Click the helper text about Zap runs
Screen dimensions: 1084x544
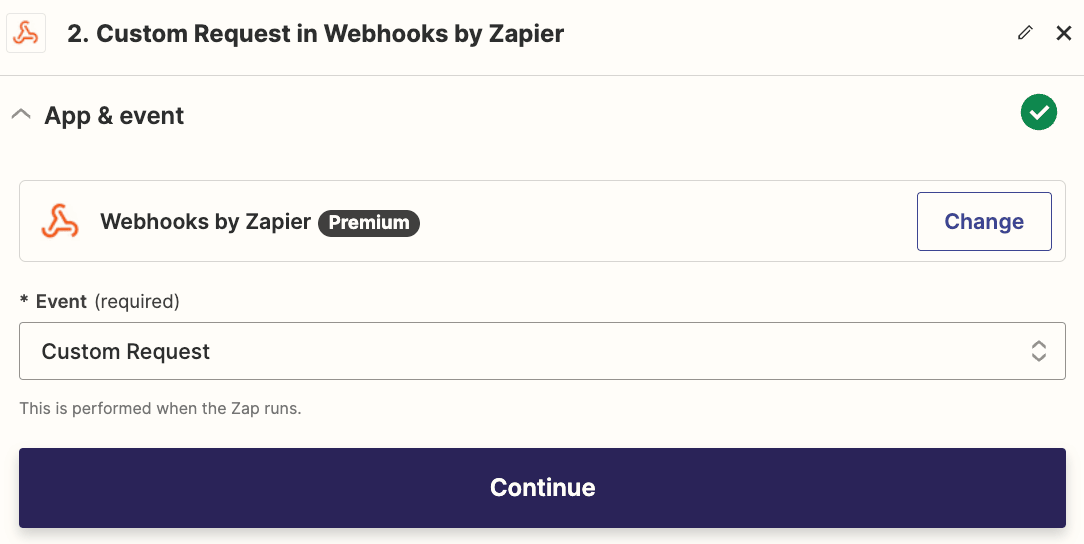[160, 408]
